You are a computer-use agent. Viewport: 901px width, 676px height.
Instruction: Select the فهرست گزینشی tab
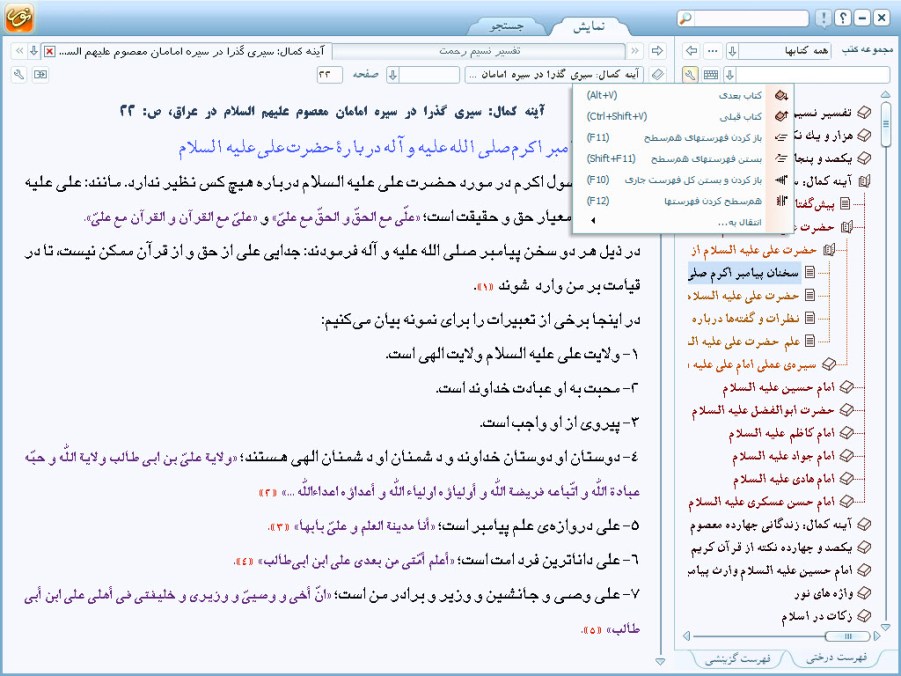[737, 659]
